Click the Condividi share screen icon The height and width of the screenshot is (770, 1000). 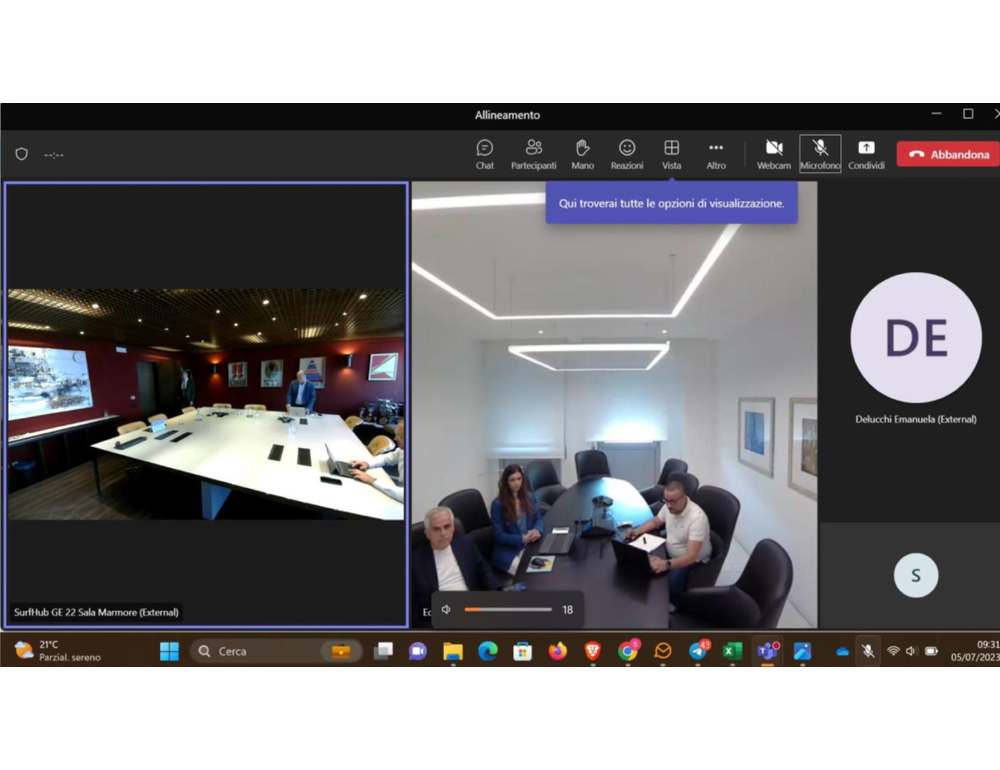coord(866,154)
